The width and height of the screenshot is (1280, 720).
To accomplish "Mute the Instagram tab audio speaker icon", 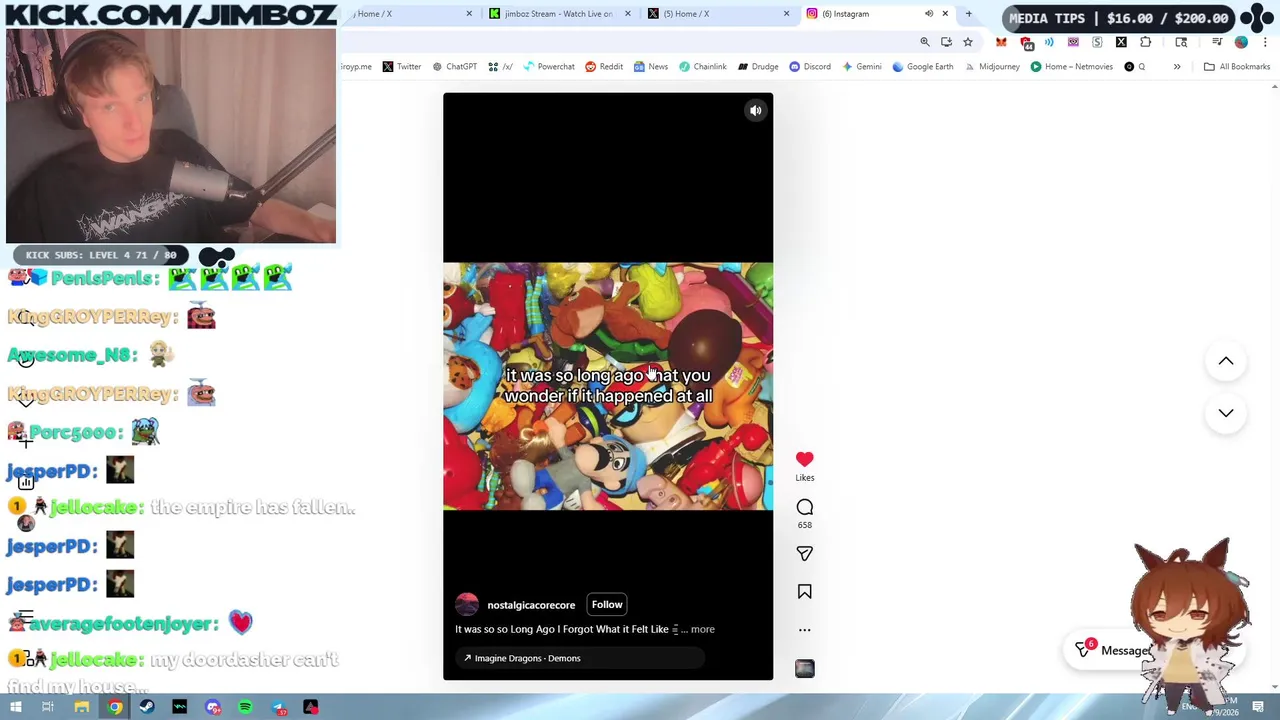I will click(928, 14).
